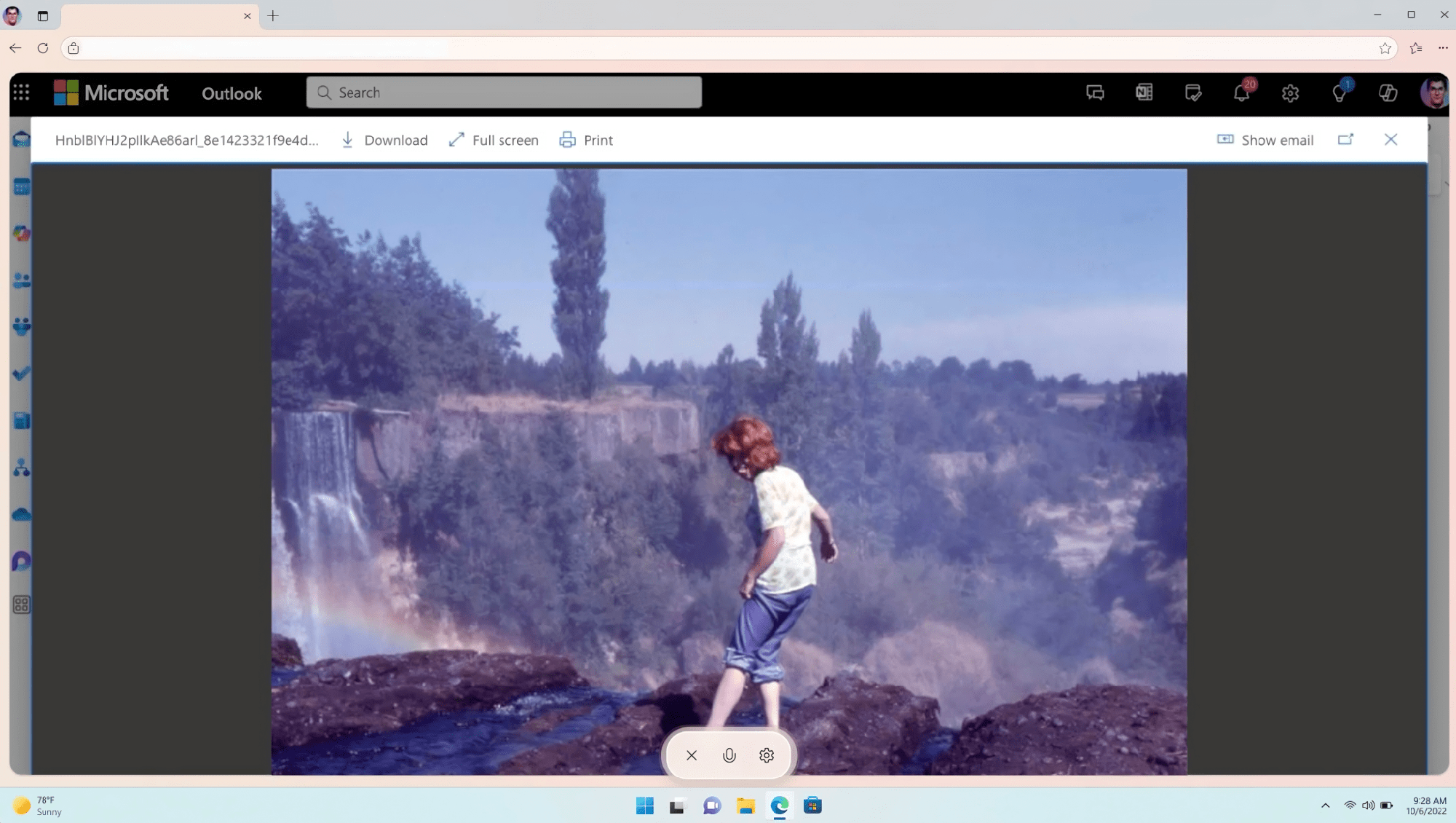Close the image attachment preview
The height and width of the screenshot is (823, 1456).
point(1391,140)
